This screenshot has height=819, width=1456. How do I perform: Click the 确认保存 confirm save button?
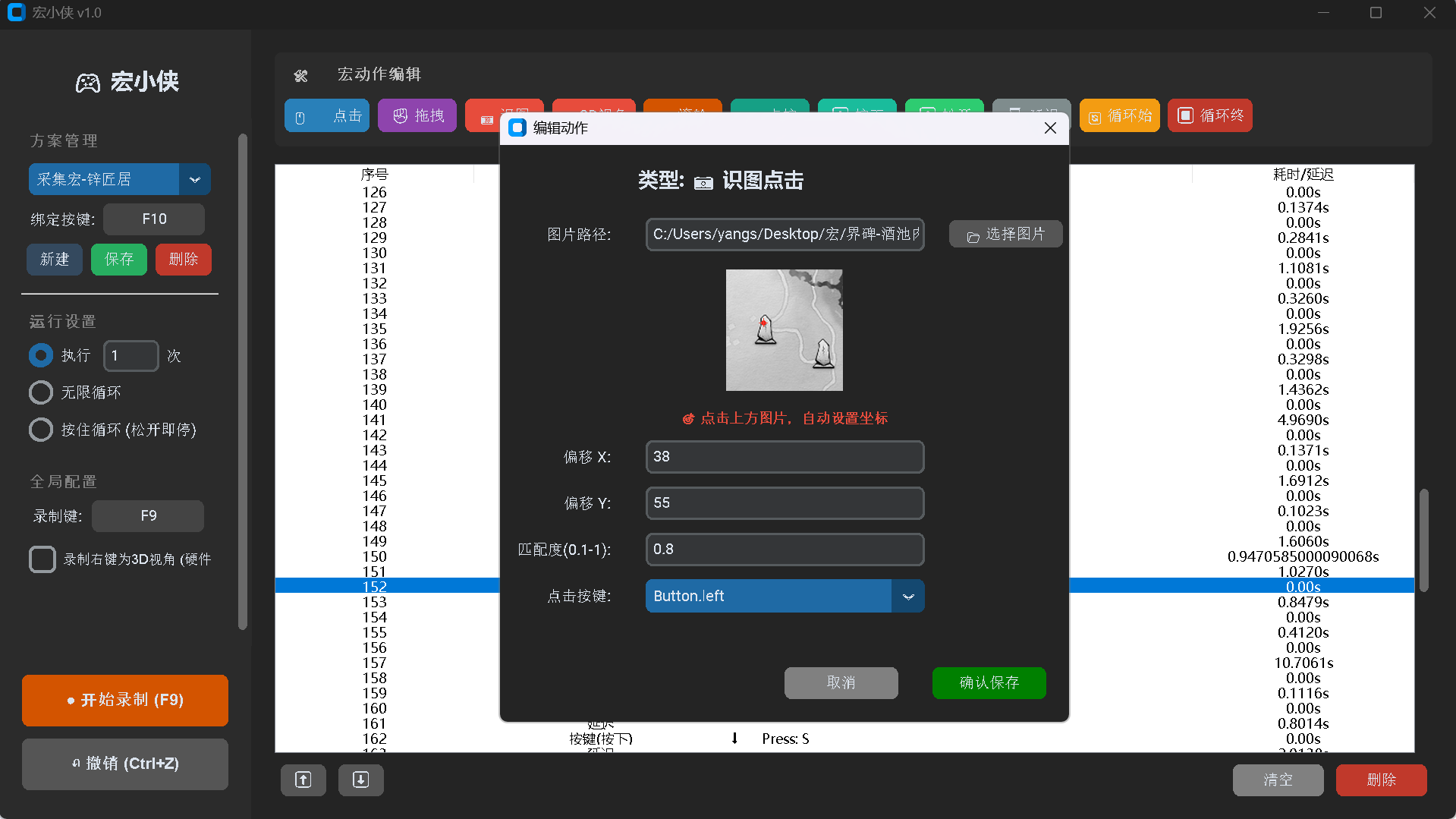(x=989, y=682)
